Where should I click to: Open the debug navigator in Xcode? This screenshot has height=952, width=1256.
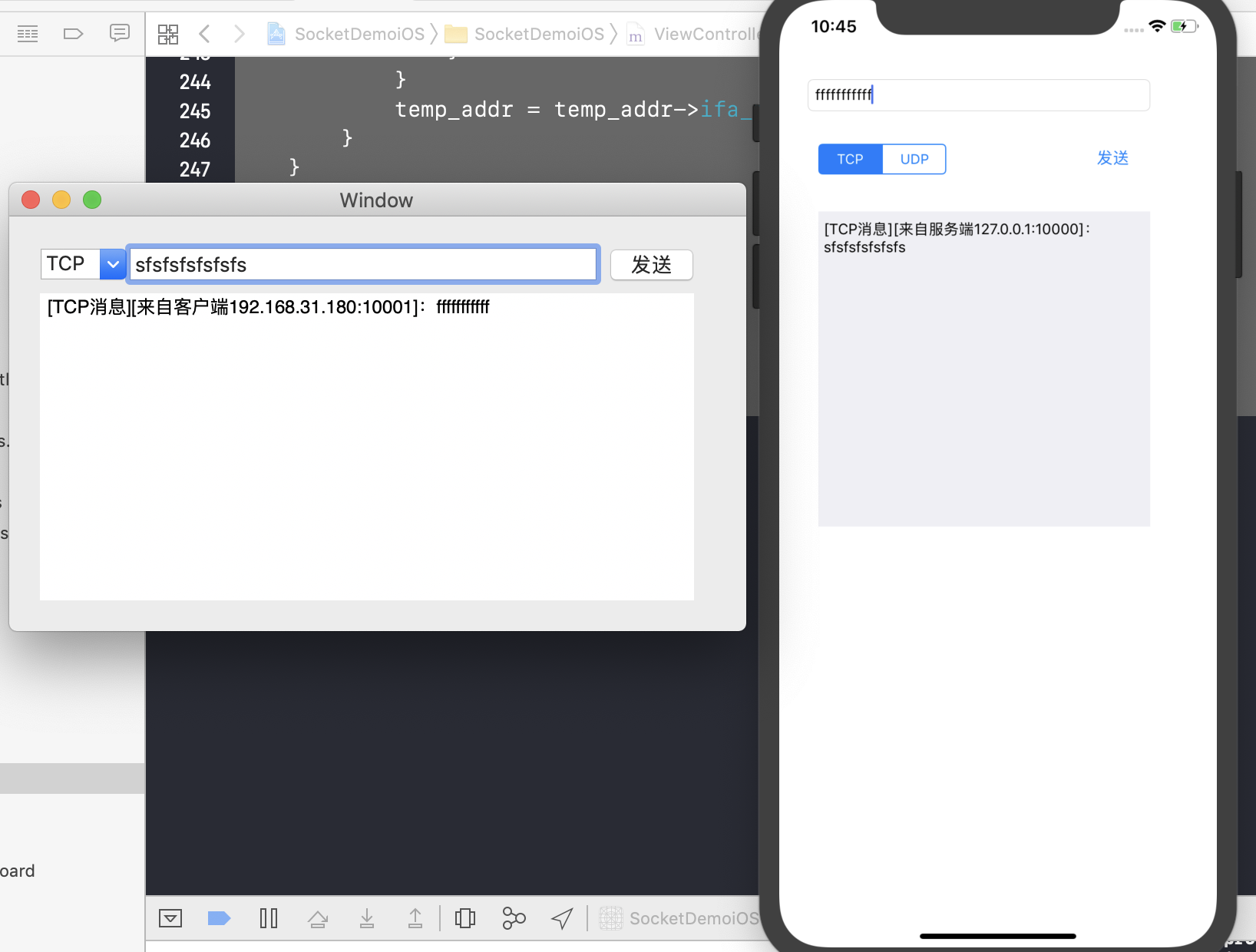[x=28, y=34]
